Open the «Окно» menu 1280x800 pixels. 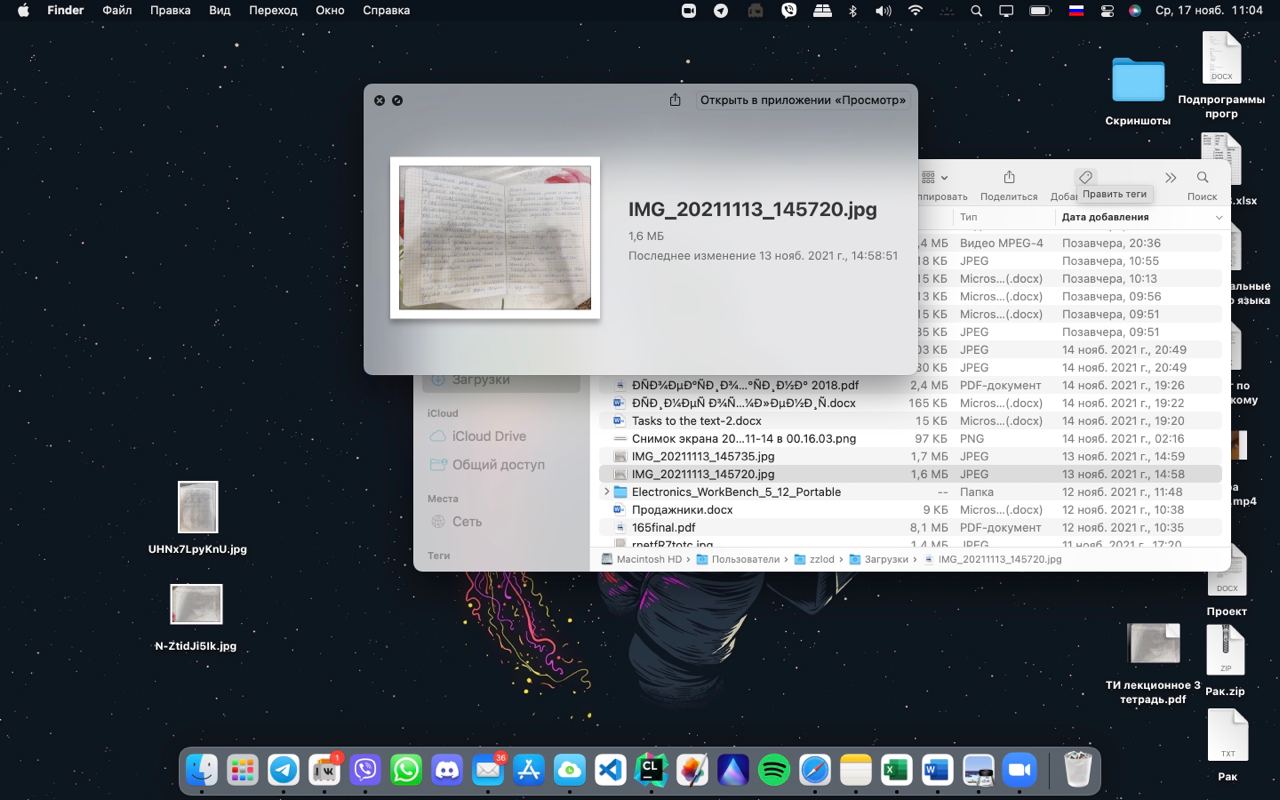click(330, 10)
